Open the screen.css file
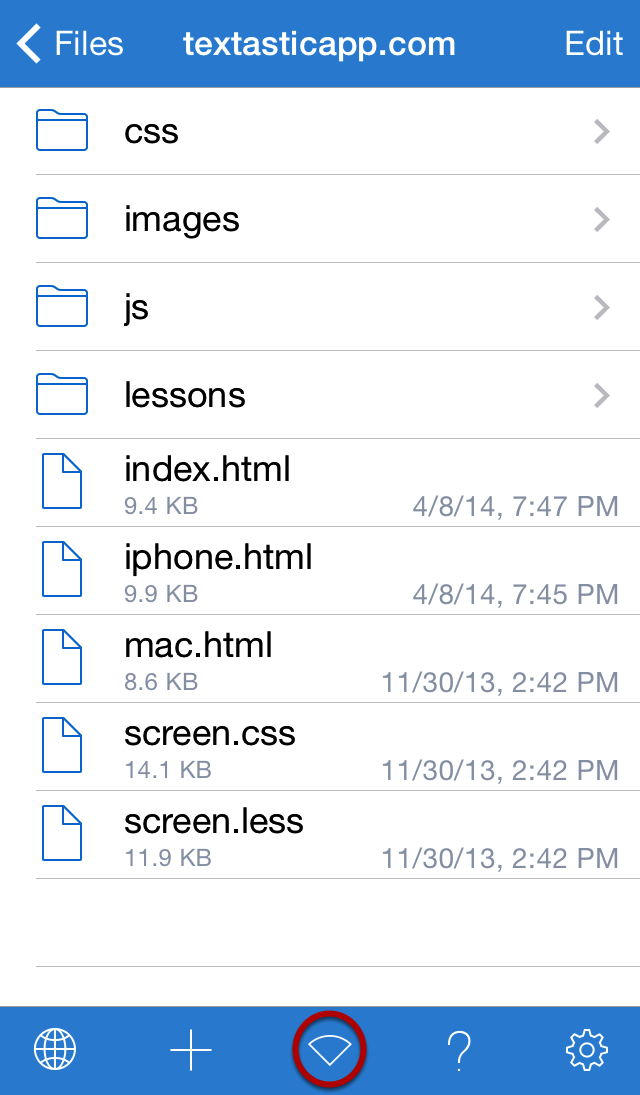The width and height of the screenshot is (640, 1095). [337, 747]
